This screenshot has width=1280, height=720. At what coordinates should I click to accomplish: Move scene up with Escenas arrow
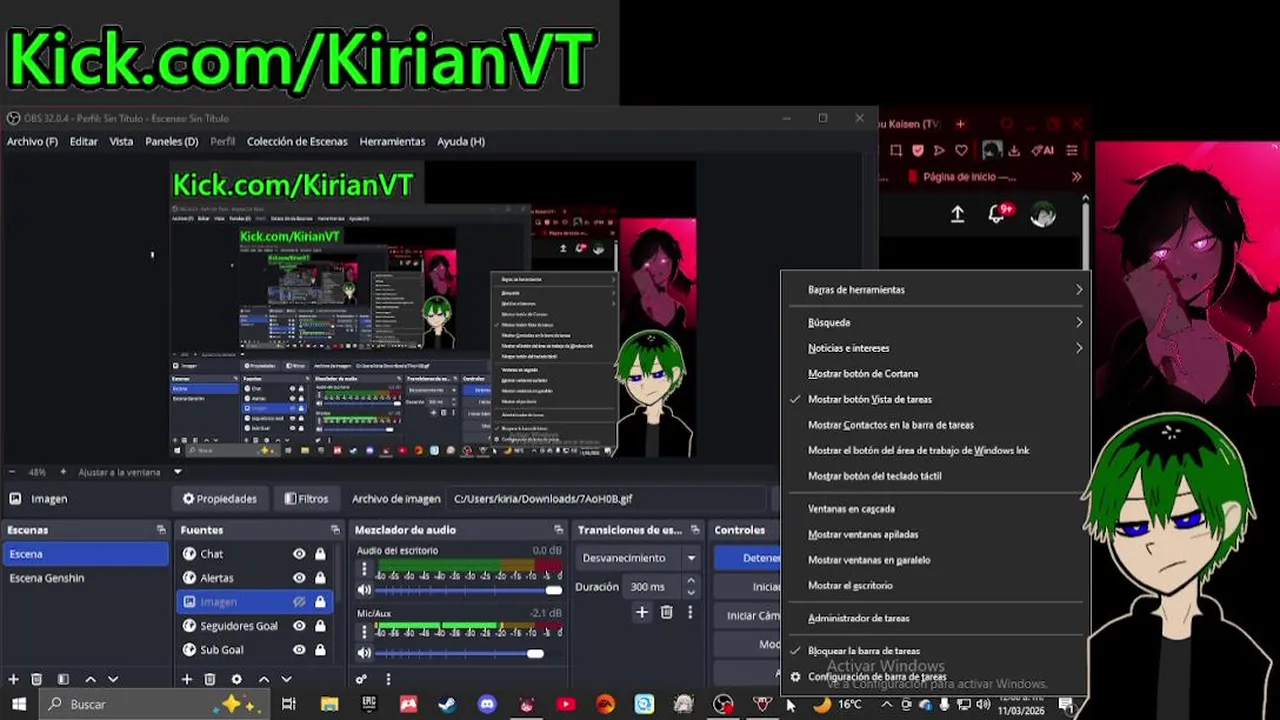90,679
